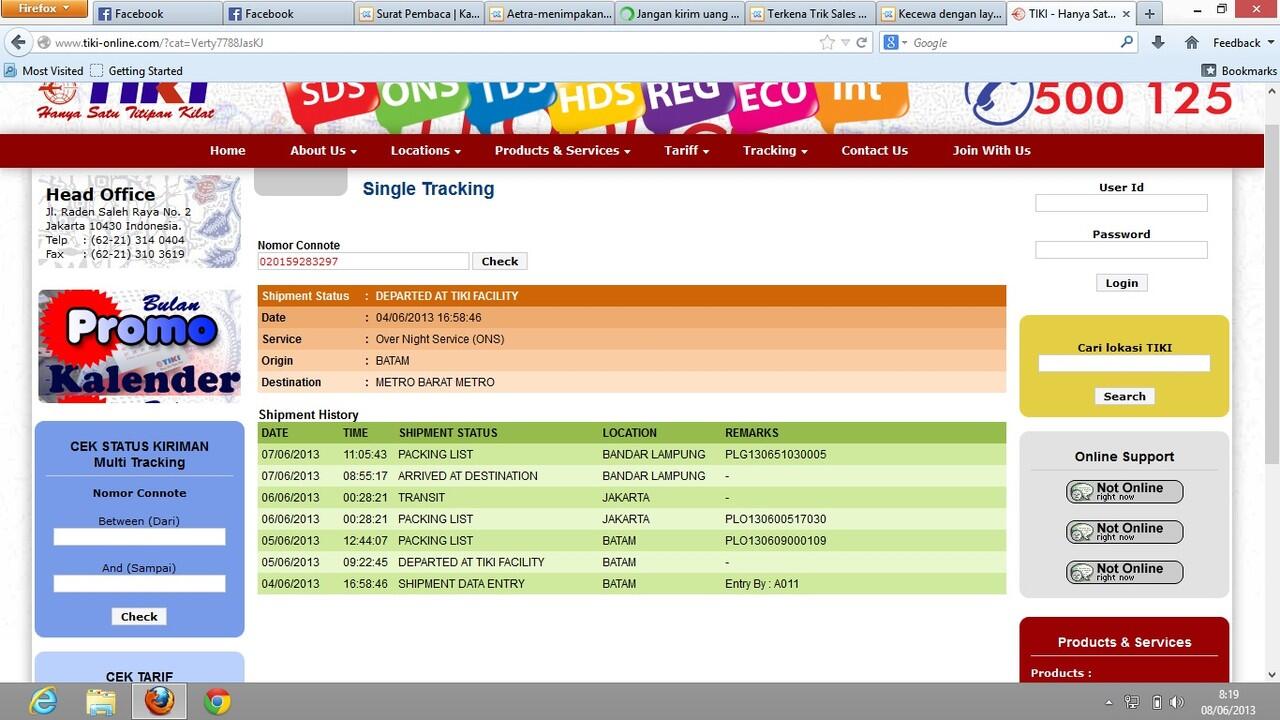Switch to the Jangan kirim uang tab
Screen dimensions: 1280x720
coord(680,14)
